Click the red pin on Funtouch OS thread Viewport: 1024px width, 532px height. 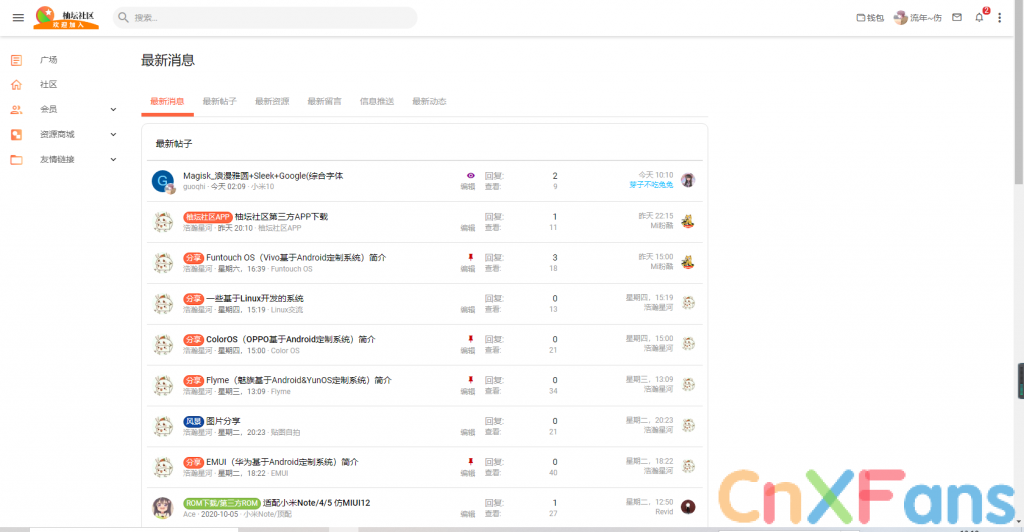click(x=471, y=257)
